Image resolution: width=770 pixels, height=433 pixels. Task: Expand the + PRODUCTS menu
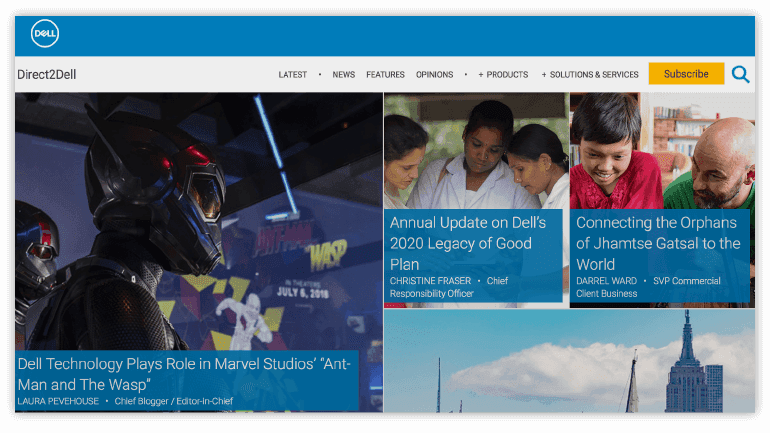point(503,75)
